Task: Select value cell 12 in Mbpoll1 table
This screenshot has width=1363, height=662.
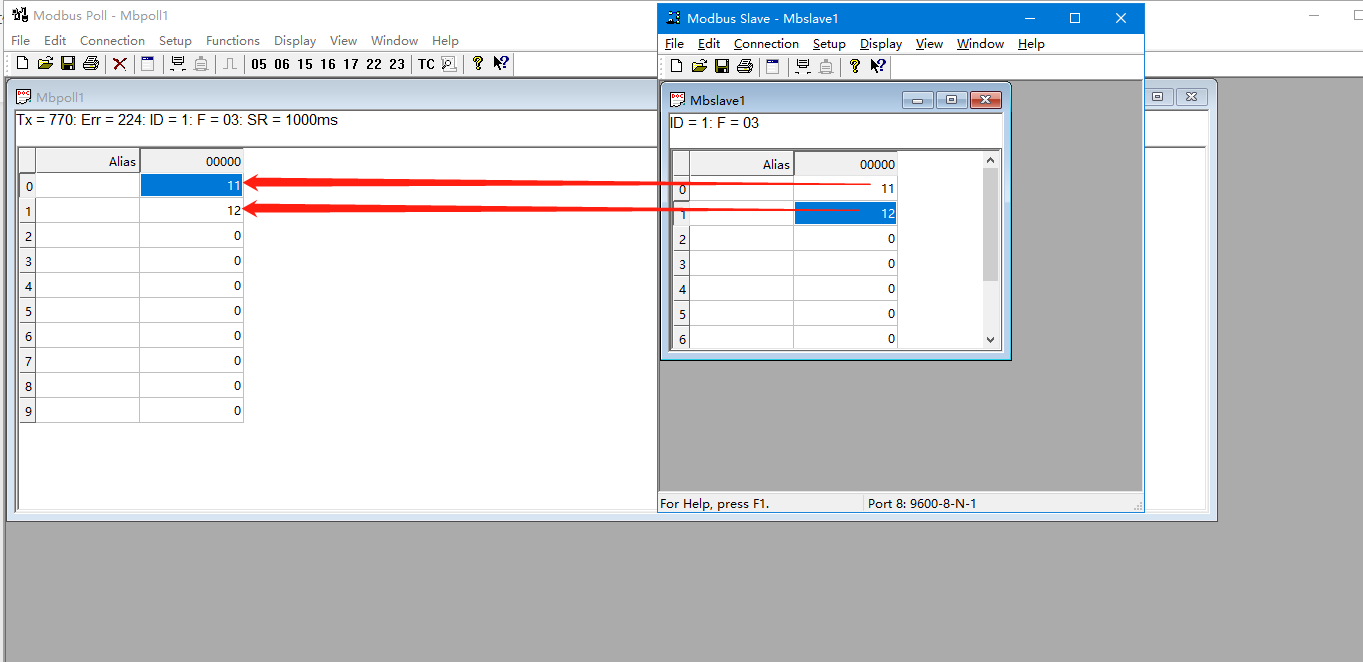Action: (191, 210)
